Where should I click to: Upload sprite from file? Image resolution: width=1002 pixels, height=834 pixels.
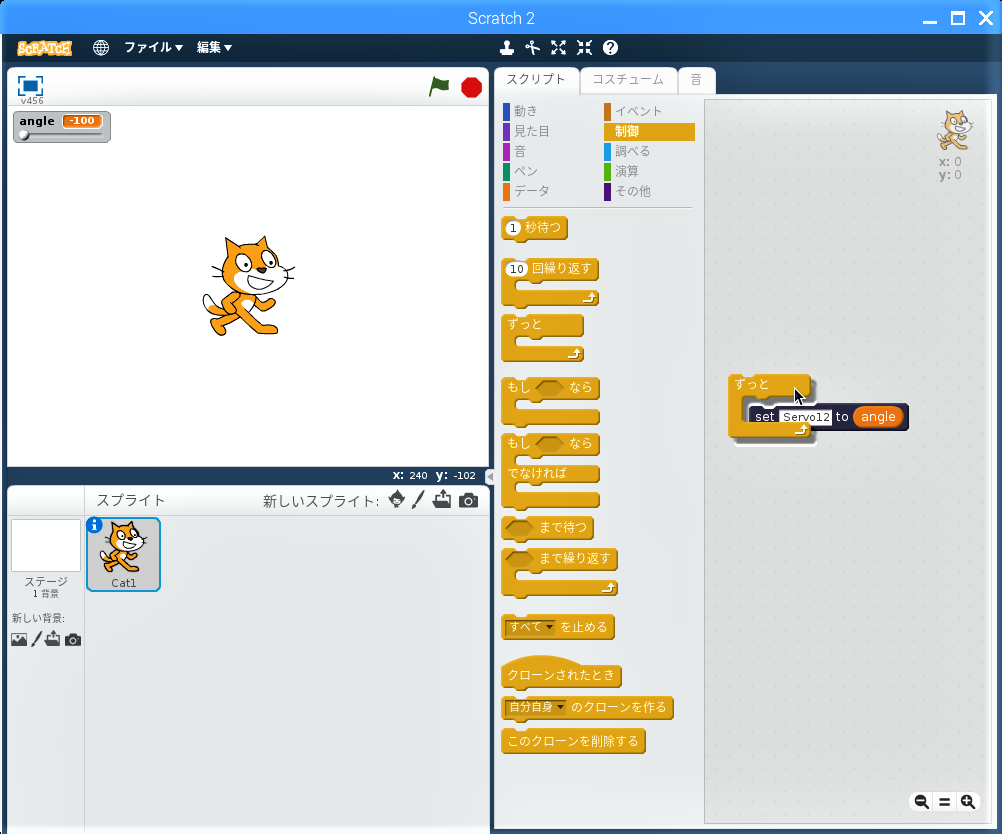(442, 500)
